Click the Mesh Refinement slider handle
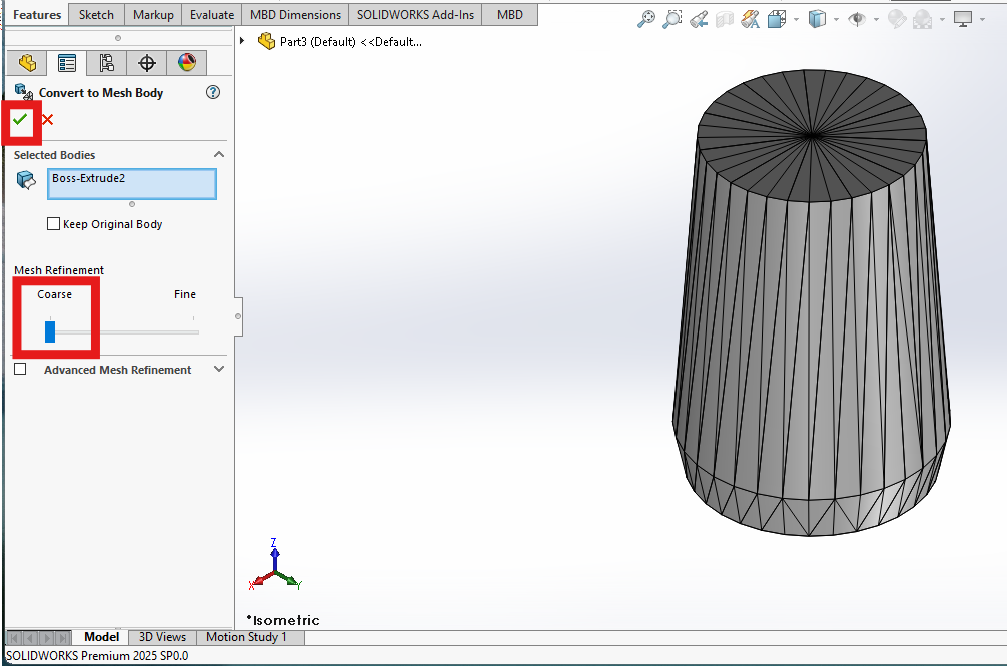Screen dimensions: 1007x666 pos(50,331)
